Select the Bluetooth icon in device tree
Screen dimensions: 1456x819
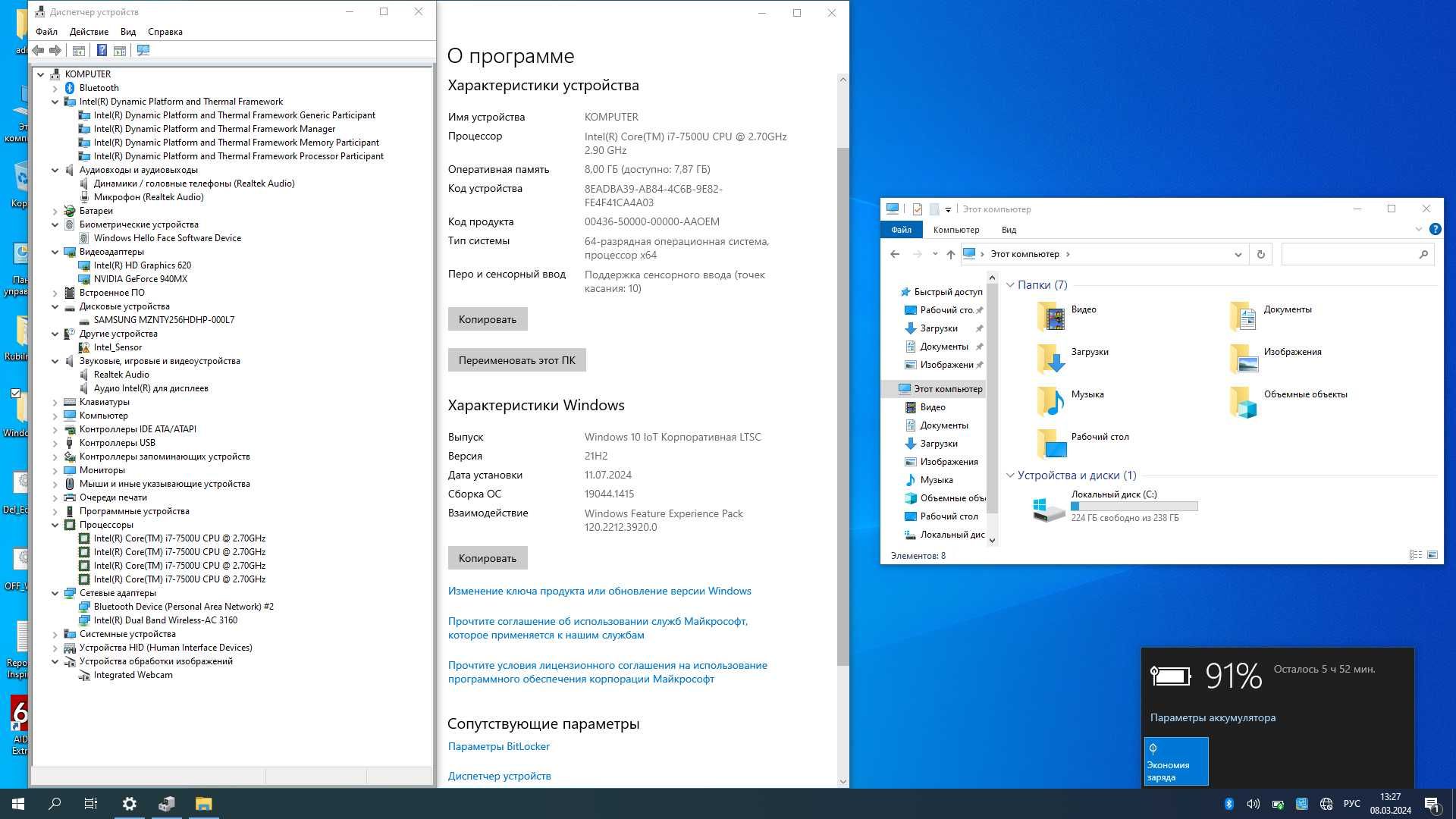70,88
